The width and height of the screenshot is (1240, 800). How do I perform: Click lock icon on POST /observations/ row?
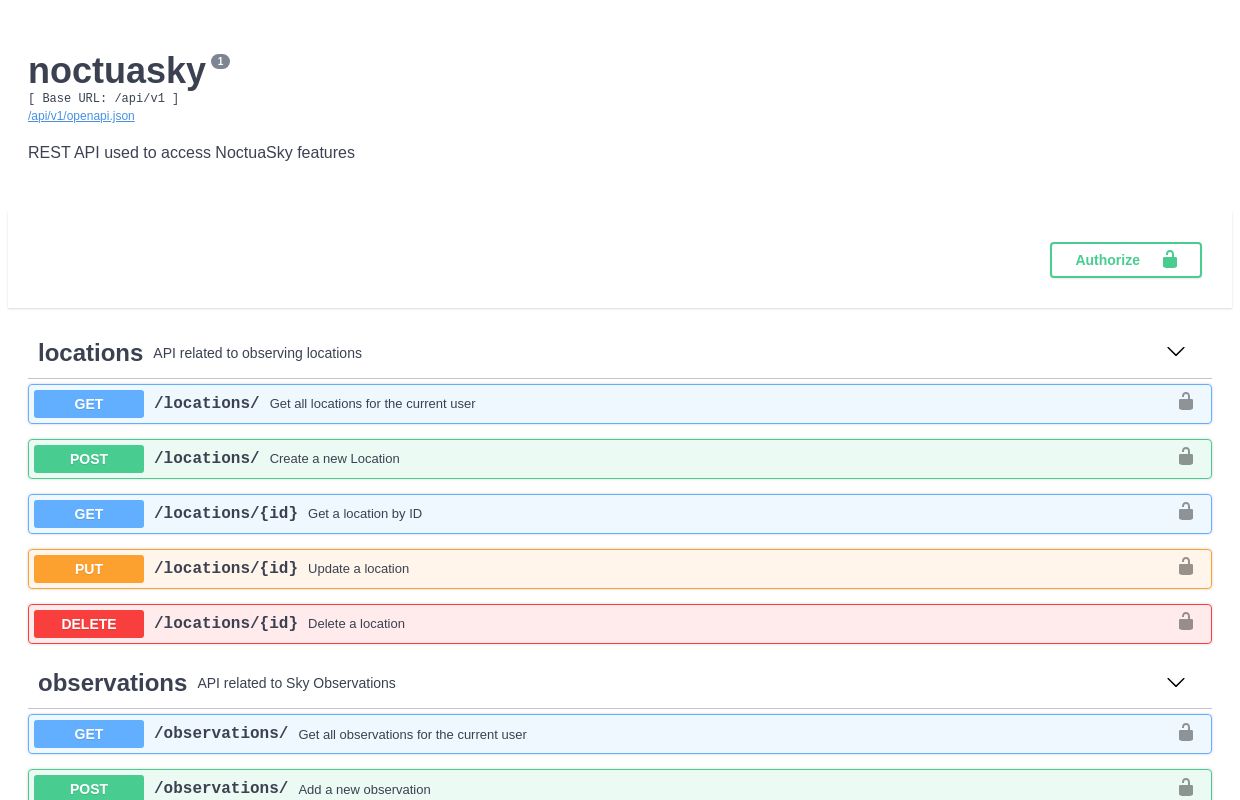pos(1186,788)
